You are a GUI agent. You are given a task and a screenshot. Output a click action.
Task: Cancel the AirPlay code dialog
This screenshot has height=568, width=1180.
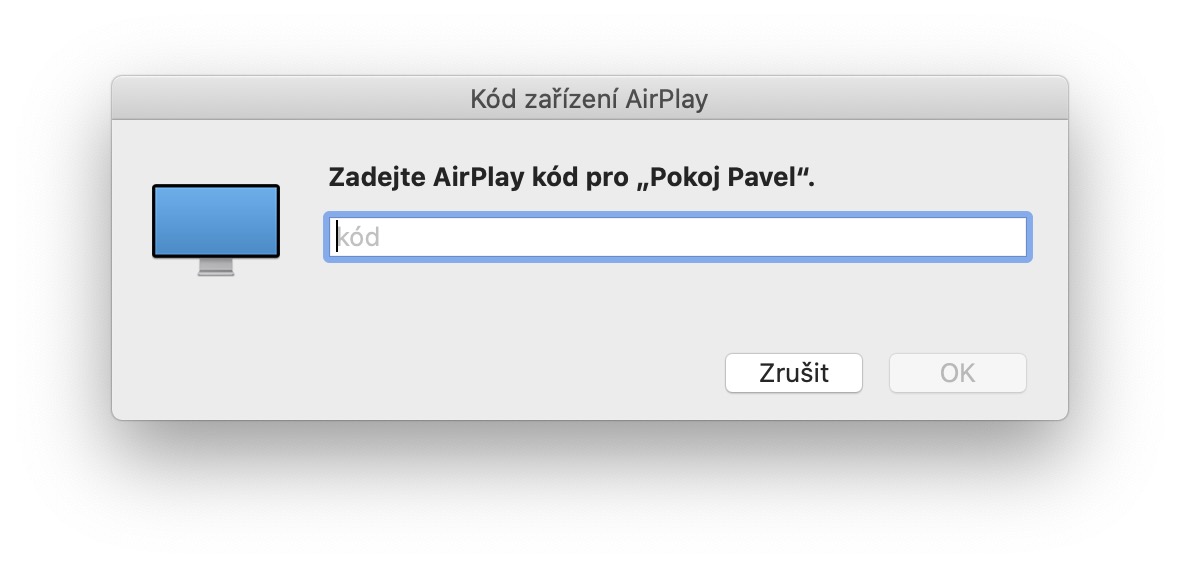[x=793, y=373]
